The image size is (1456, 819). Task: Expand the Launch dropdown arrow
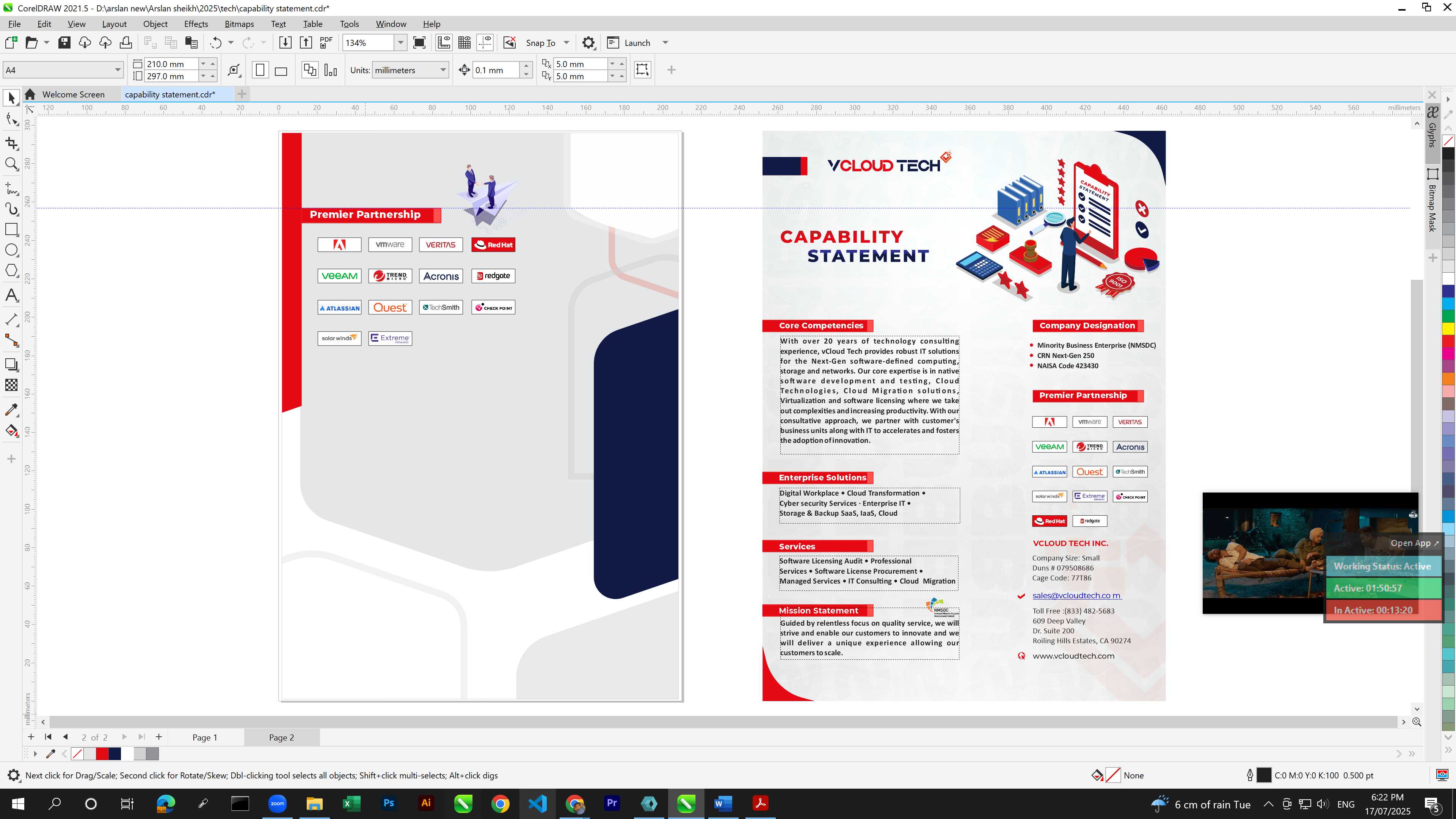coord(665,42)
